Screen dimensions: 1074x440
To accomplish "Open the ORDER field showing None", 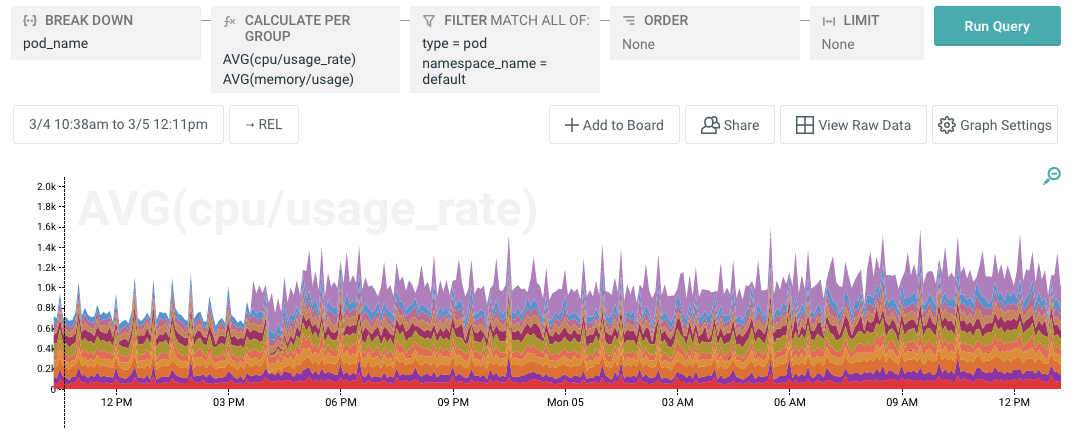I will [x=638, y=44].
